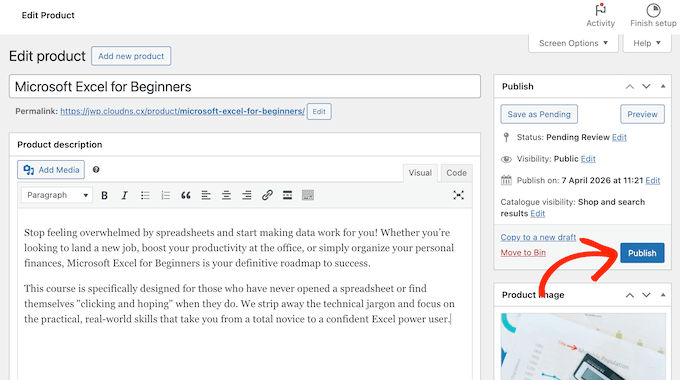Expand the Help dropdown
The height and width of the screenshot is (380, 680).
[x=647, y=43]
